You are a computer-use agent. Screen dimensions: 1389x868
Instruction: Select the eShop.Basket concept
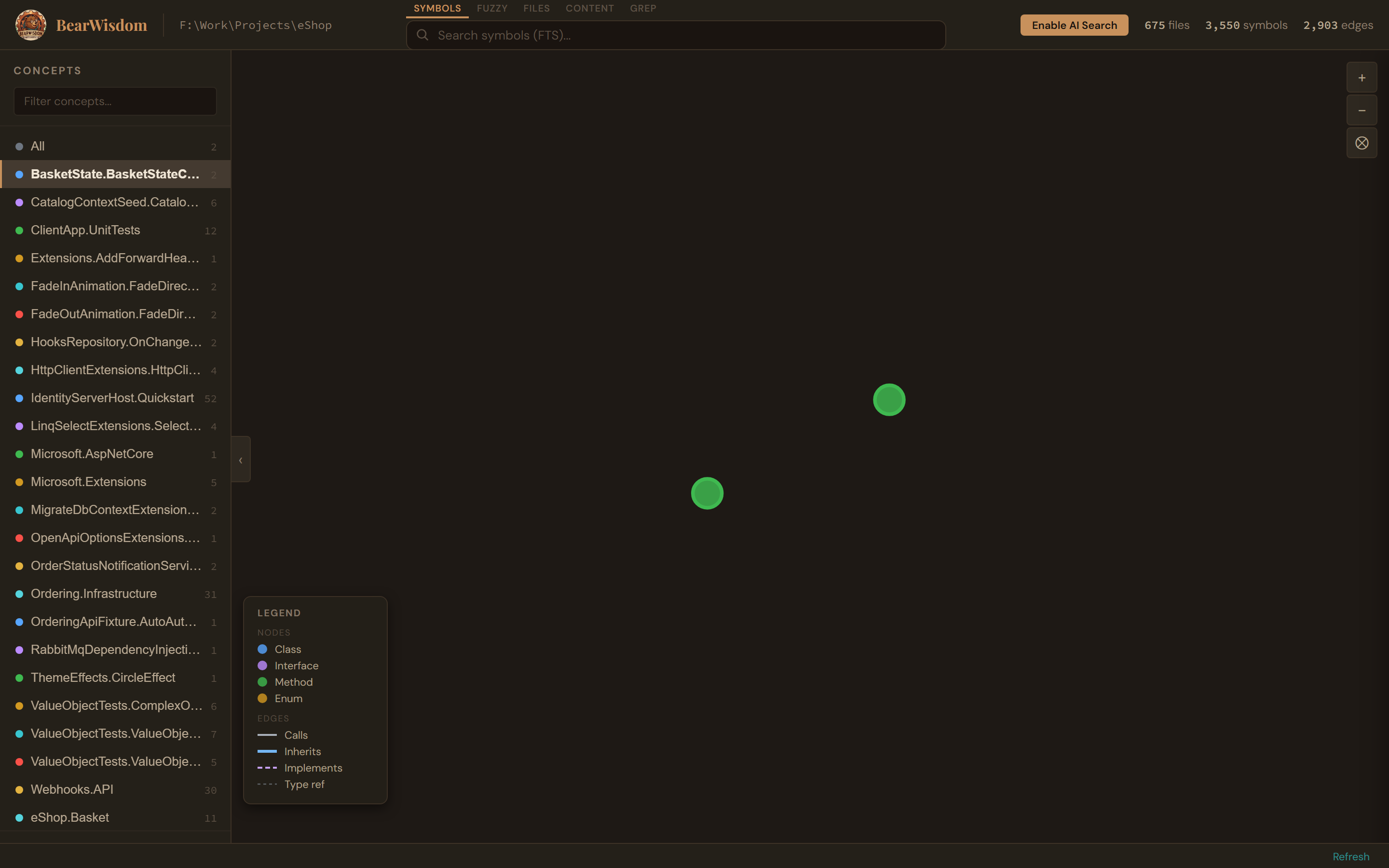69,817
